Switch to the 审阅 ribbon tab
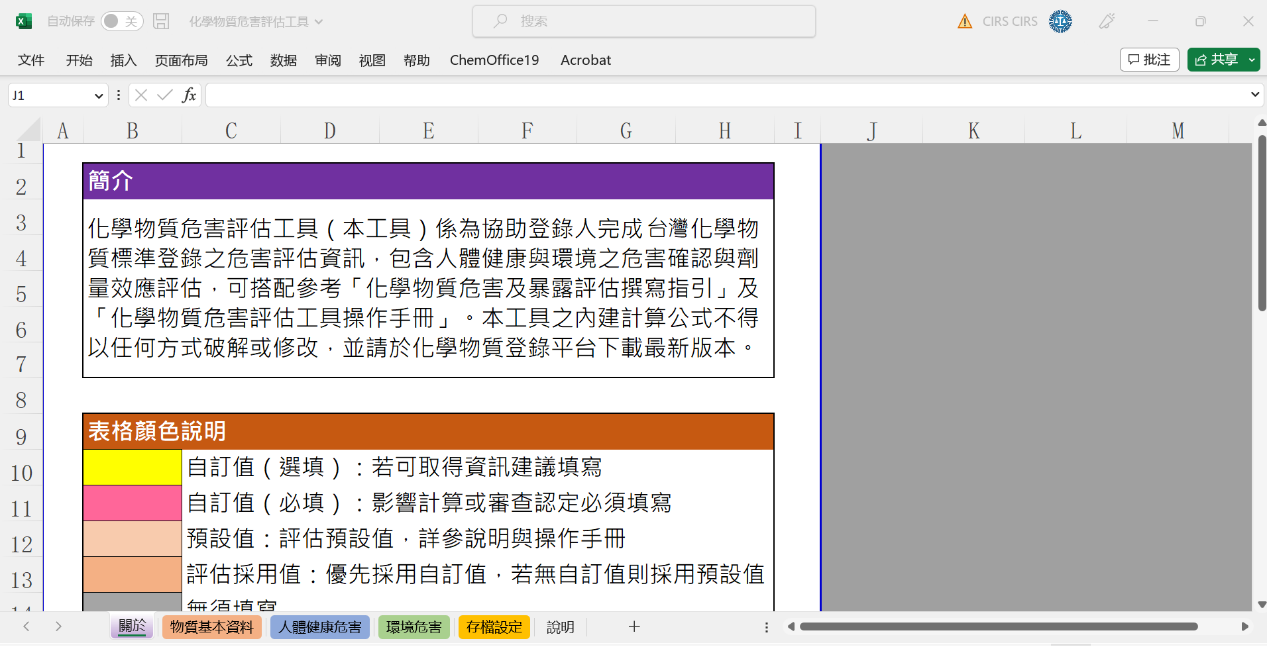Screen dimensions: 1267x649 [327, 60]
